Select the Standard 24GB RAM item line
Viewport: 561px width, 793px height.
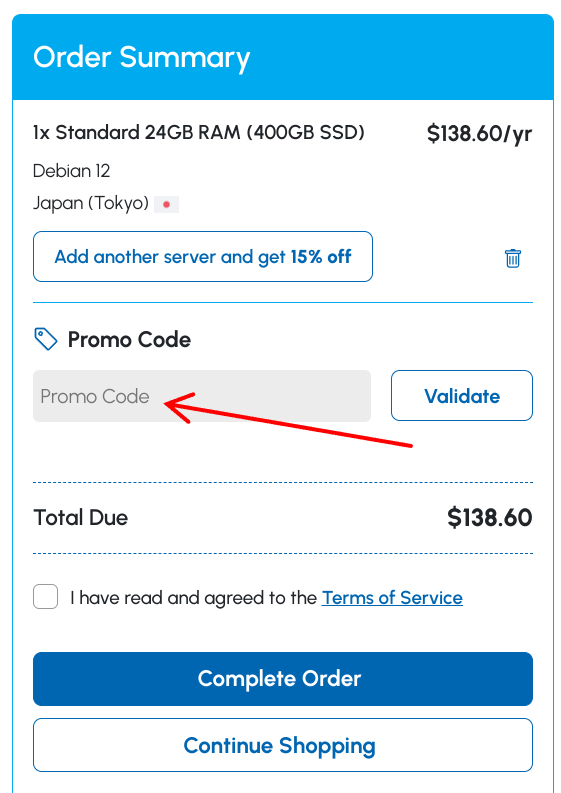pyautogui.click(x=199, y=133)
